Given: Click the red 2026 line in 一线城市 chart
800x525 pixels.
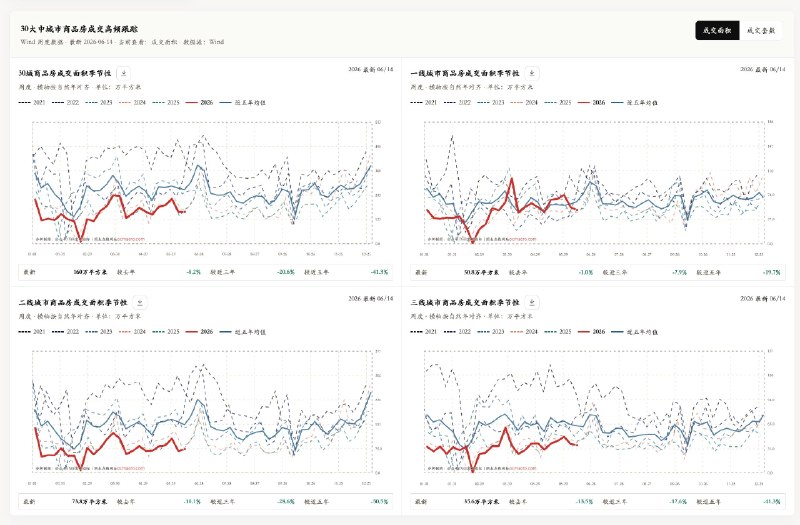Looking at the screenshot, I should click(x=512, y=180).
